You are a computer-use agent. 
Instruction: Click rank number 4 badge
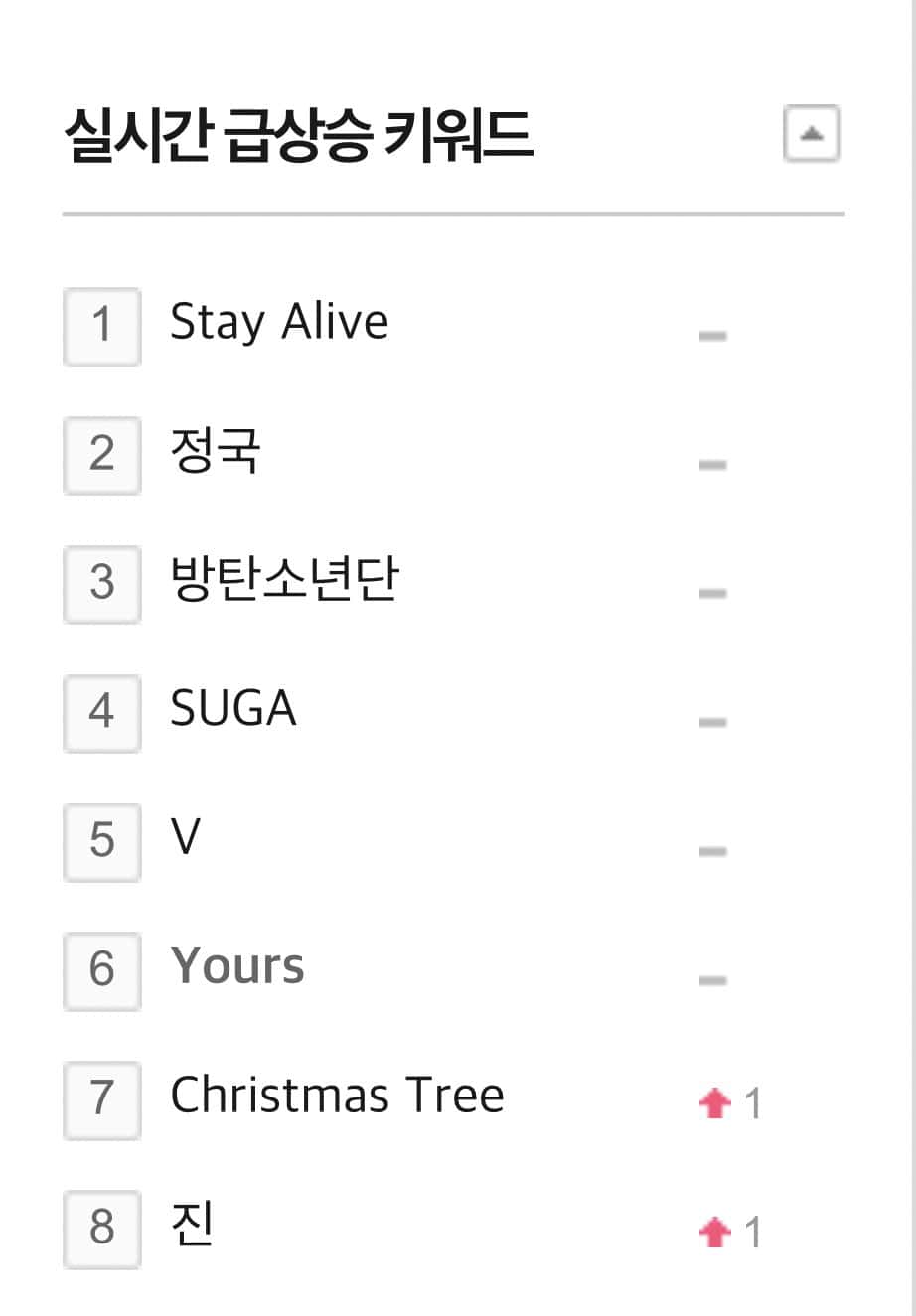coord(102,711)
